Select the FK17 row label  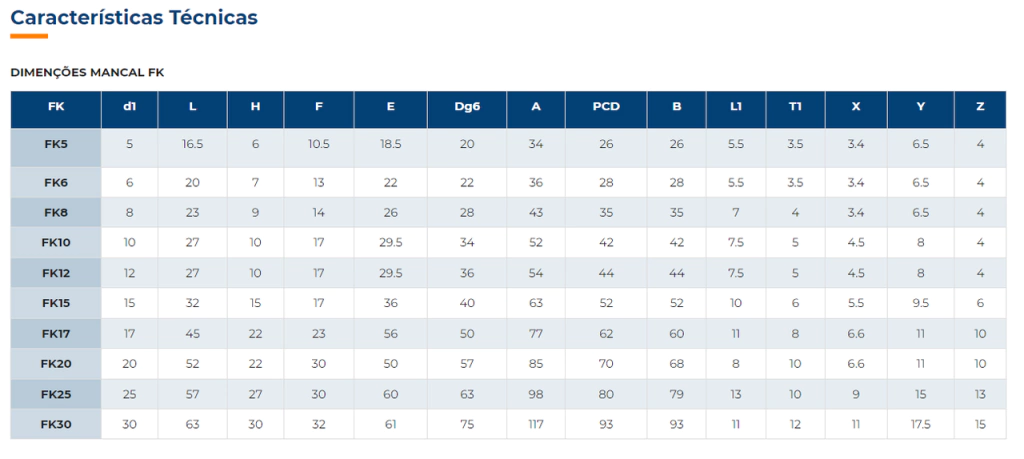click(56, 334)
